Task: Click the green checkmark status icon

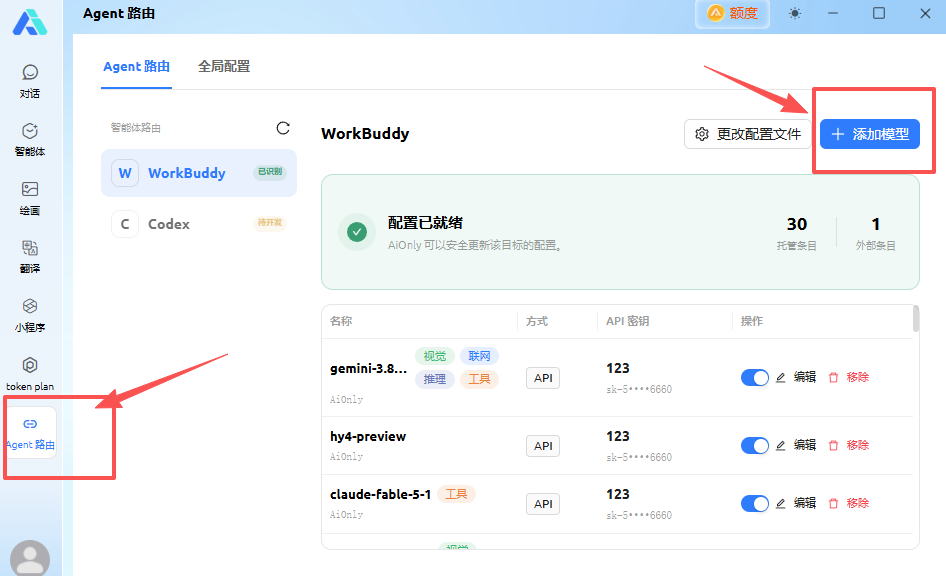Action: (357, 232)
